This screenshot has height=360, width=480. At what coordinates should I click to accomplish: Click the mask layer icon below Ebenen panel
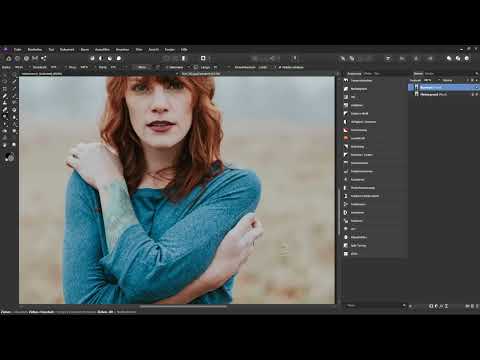point(431,306)
